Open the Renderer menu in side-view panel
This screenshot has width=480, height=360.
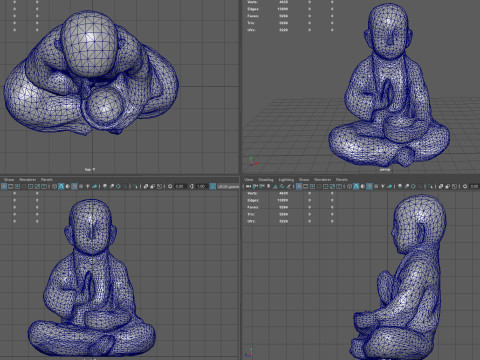(x=323, y=179)
